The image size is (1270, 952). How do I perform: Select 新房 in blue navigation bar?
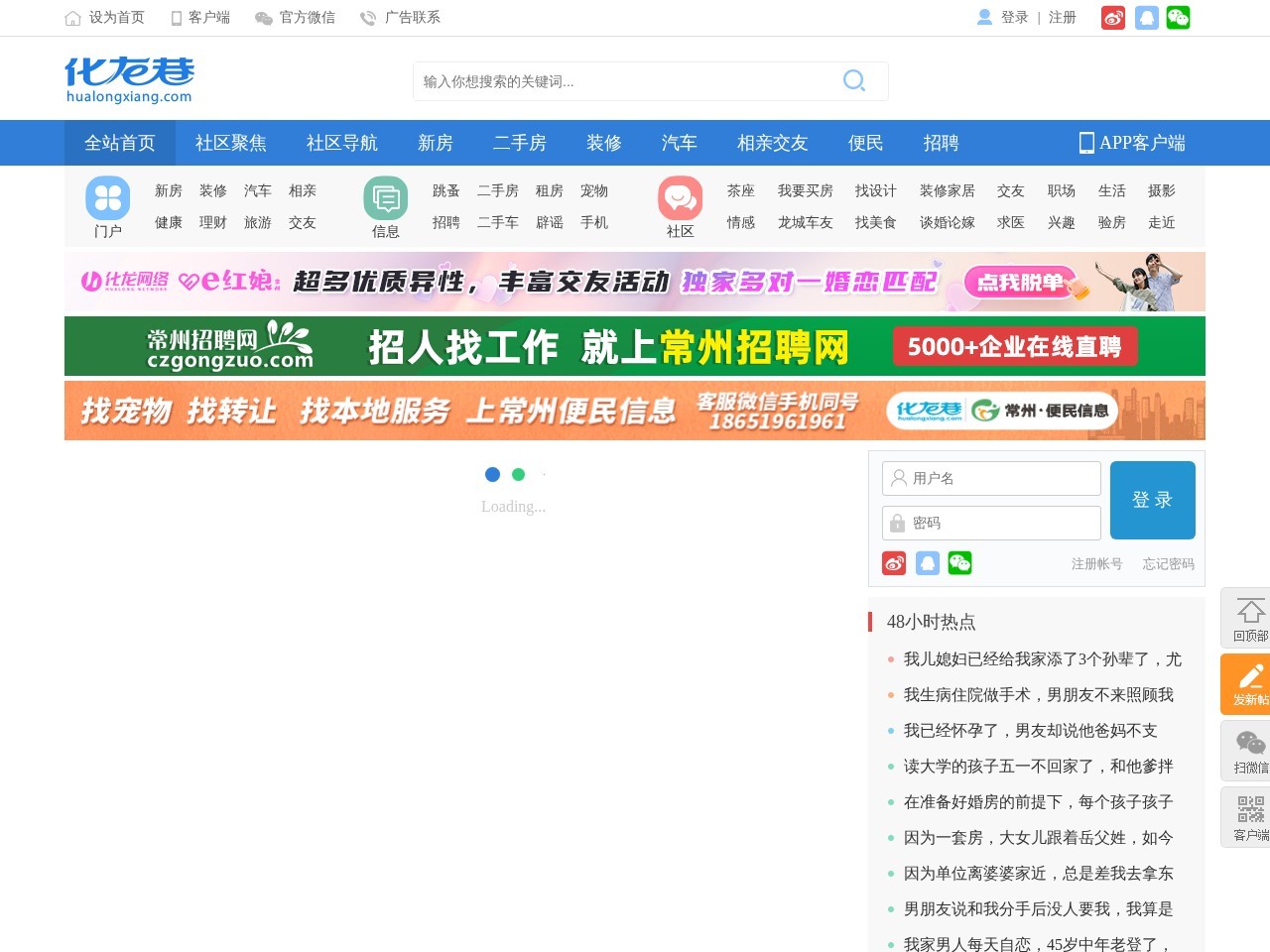pos(436,143)
